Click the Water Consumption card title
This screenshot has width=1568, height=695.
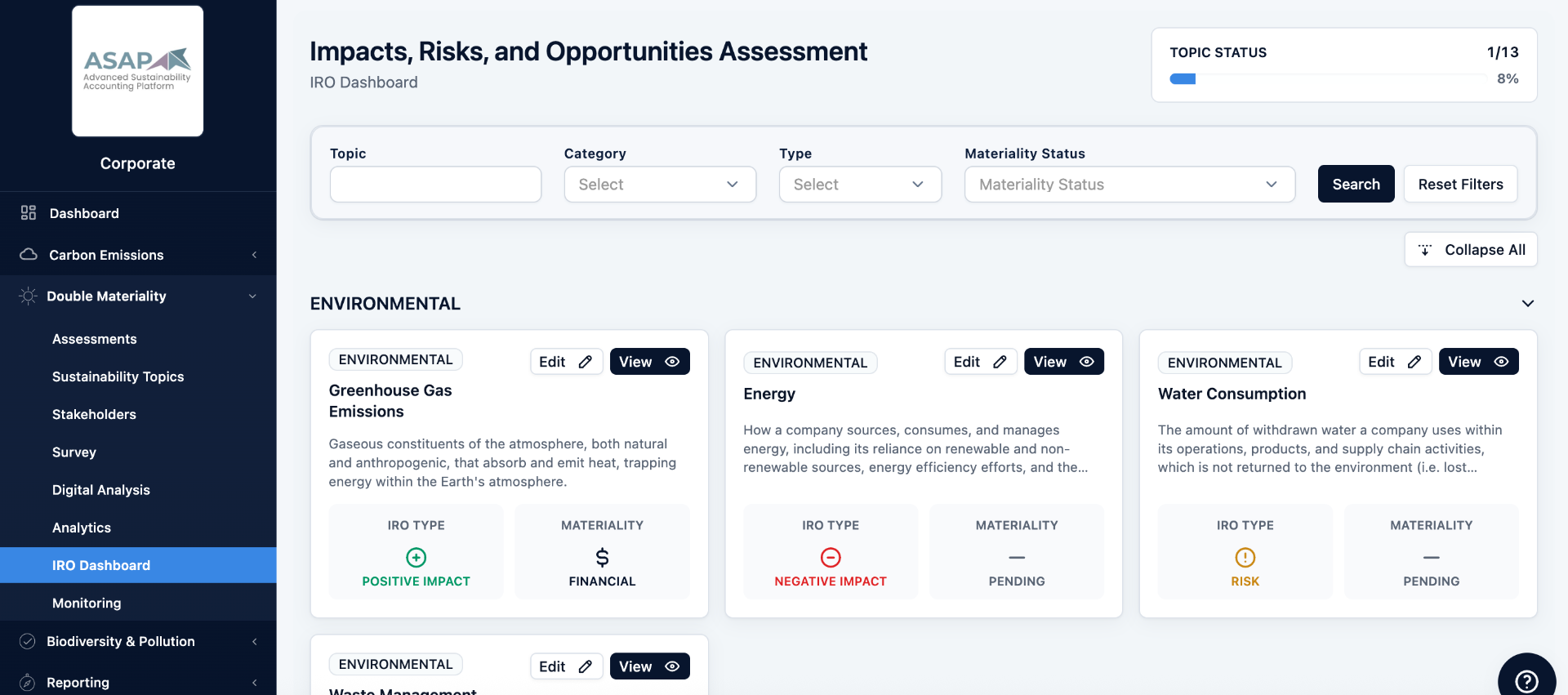(x=1232, y=394)
